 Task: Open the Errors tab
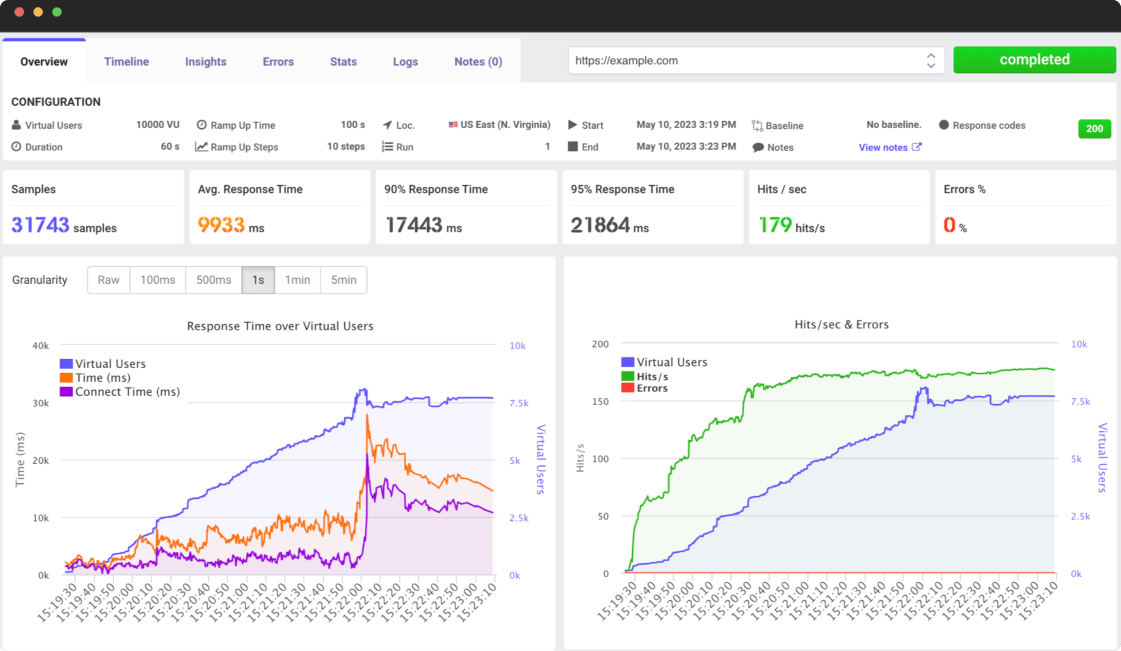tap(278, 61)
